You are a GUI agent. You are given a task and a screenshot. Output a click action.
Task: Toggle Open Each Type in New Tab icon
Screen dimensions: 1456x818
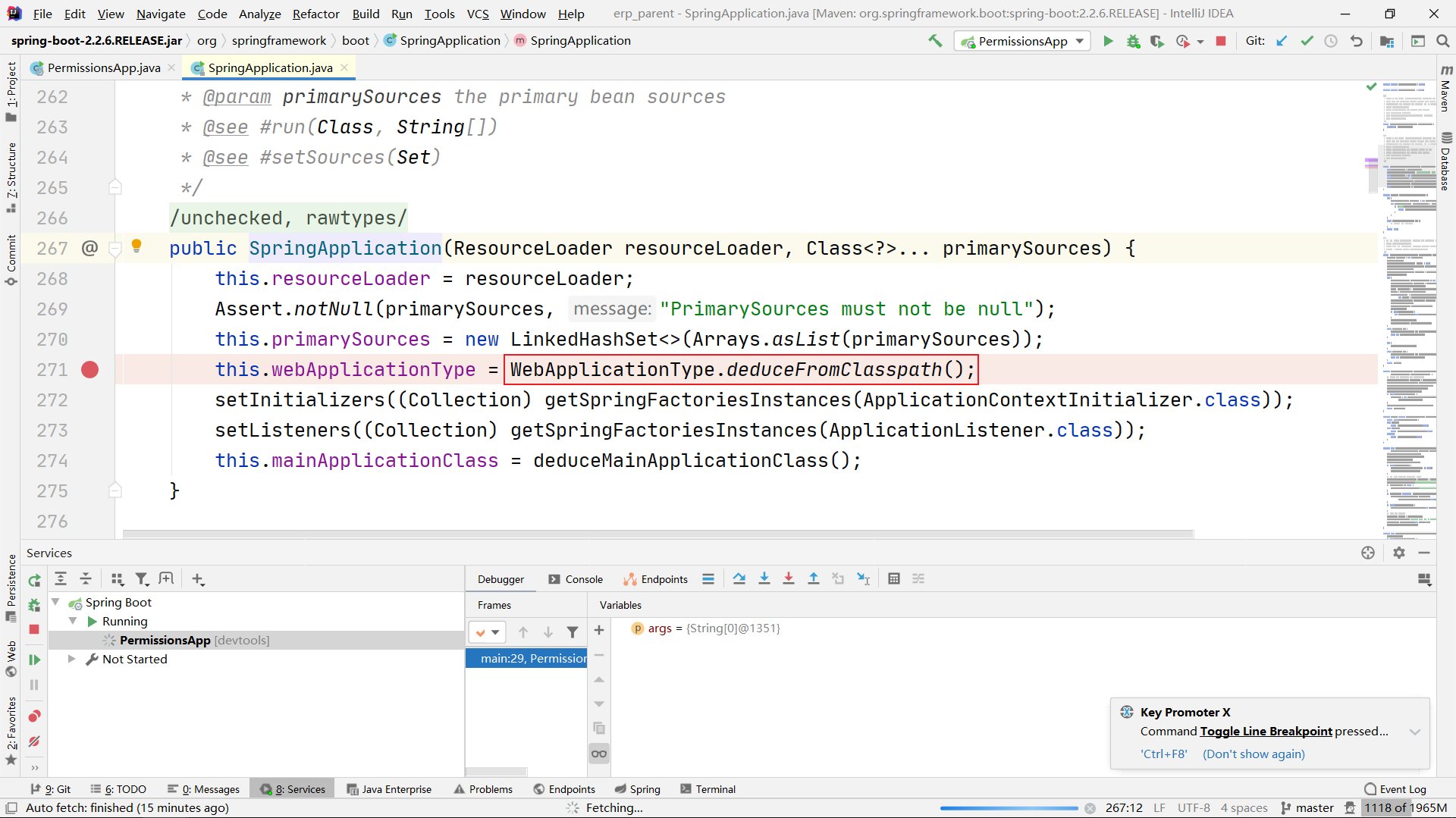point(166,579)
